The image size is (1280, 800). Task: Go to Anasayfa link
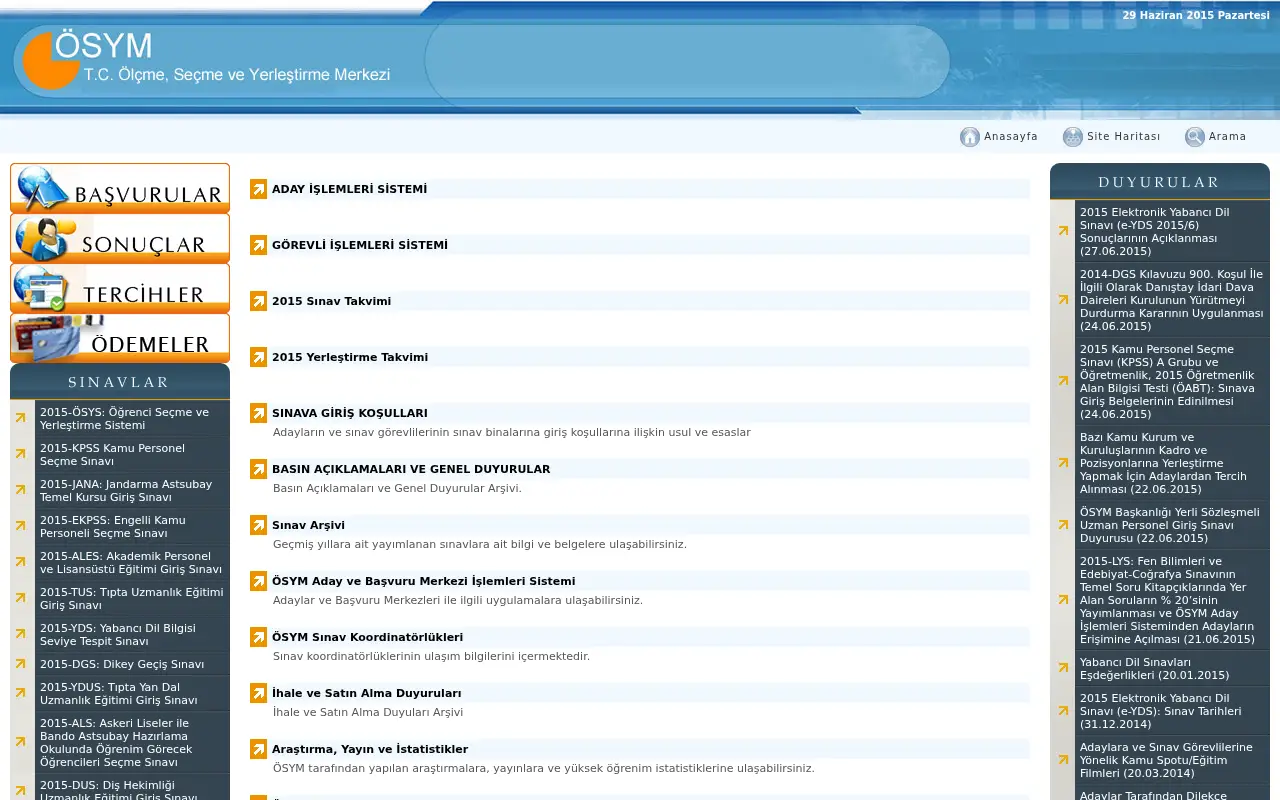[1011, 137]
